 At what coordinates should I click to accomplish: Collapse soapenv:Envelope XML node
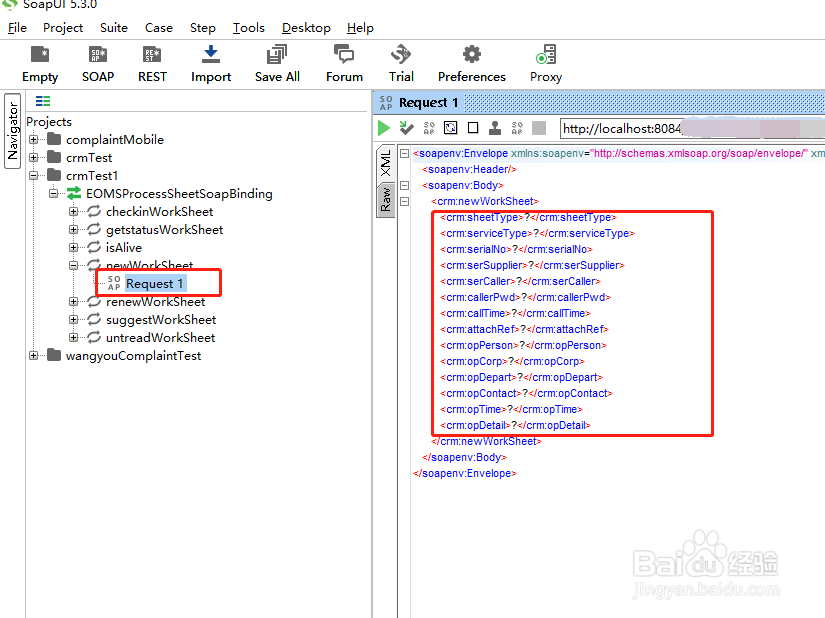[x=405, y=154]
